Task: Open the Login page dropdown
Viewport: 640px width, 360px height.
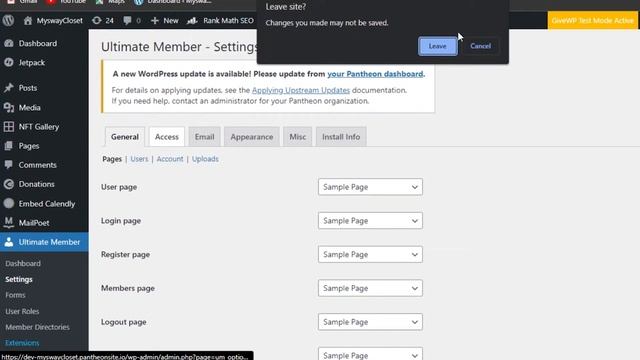Action: pos(370,221)
